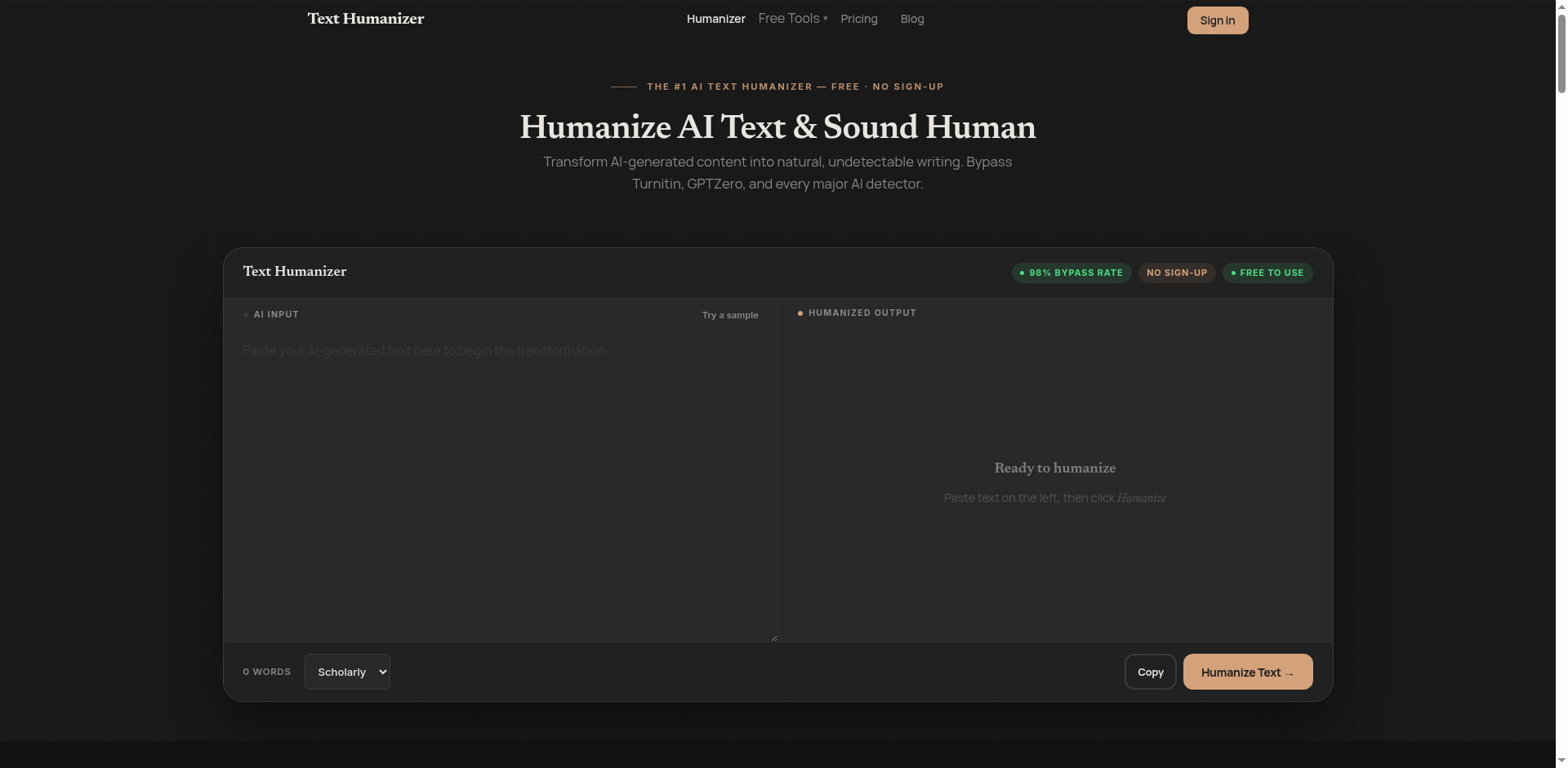Open the Humanizer nav link
1568x768 pixels.
click(715, 19)
